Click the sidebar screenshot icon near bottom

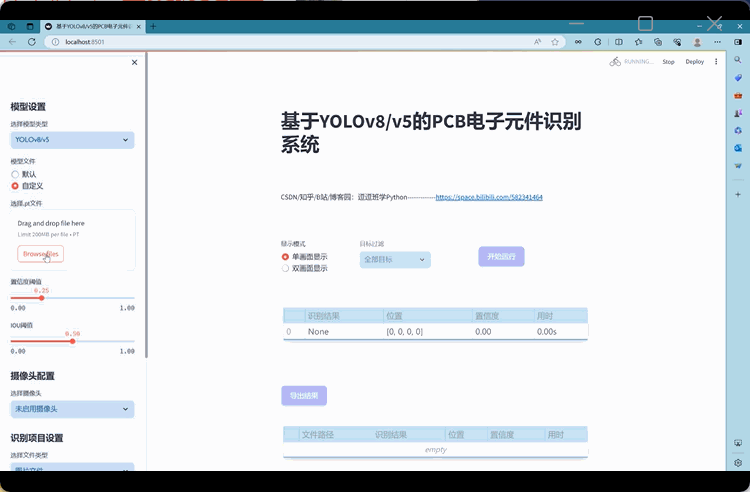(x=738, y=443)
